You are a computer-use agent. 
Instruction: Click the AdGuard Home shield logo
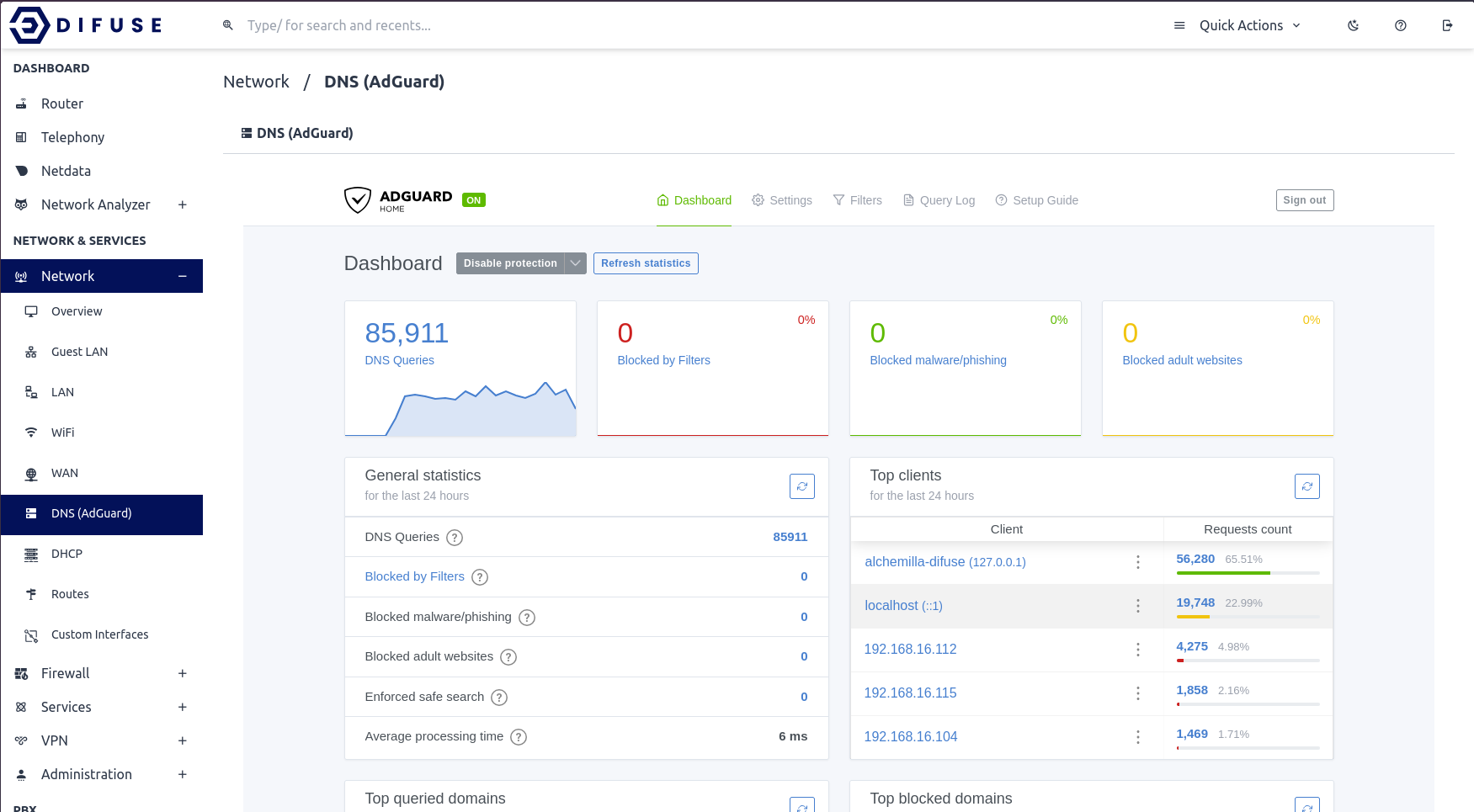358,200
